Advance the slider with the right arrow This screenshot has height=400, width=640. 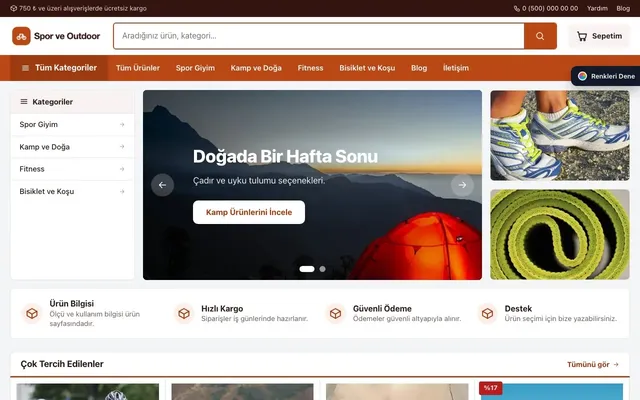click(x=462, y=185)
